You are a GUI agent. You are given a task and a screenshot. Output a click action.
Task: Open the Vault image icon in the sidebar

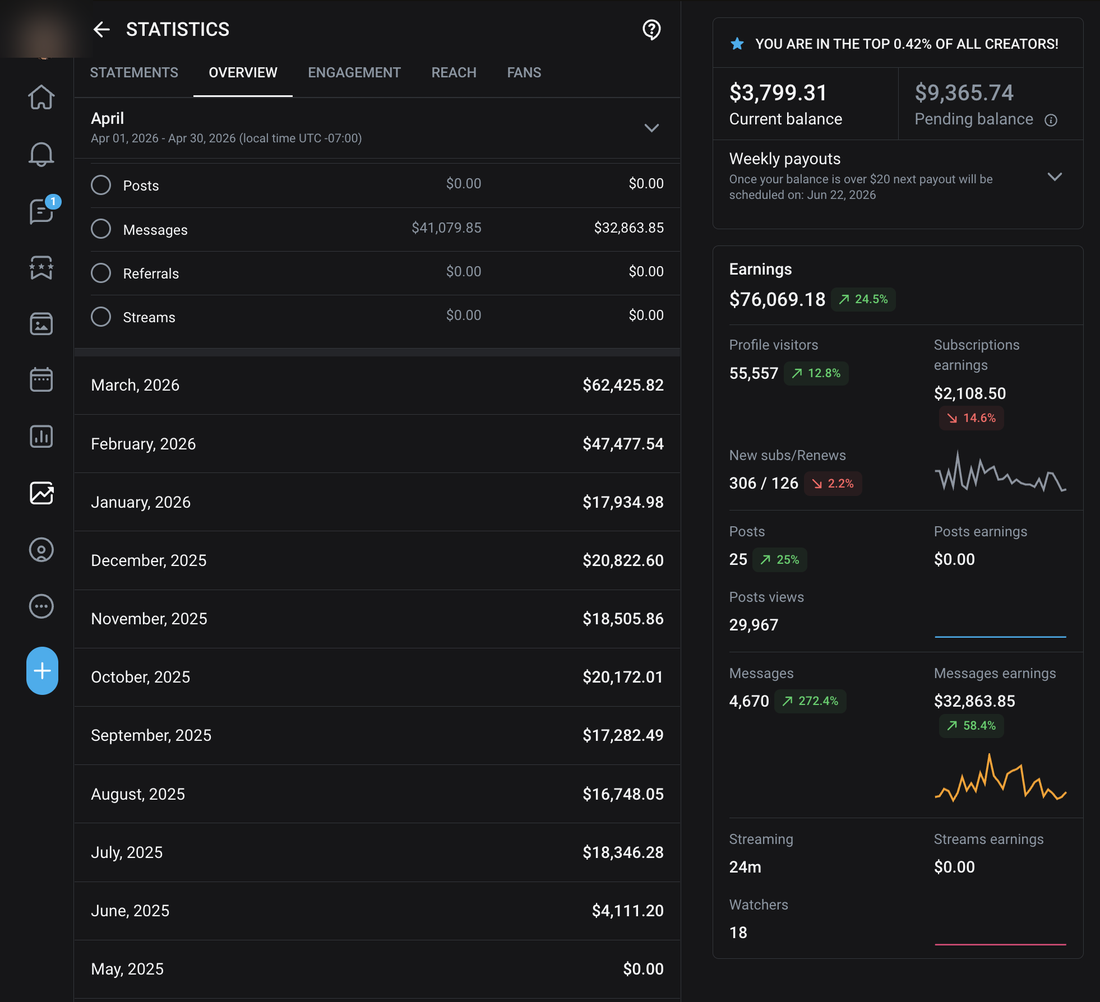41,323
